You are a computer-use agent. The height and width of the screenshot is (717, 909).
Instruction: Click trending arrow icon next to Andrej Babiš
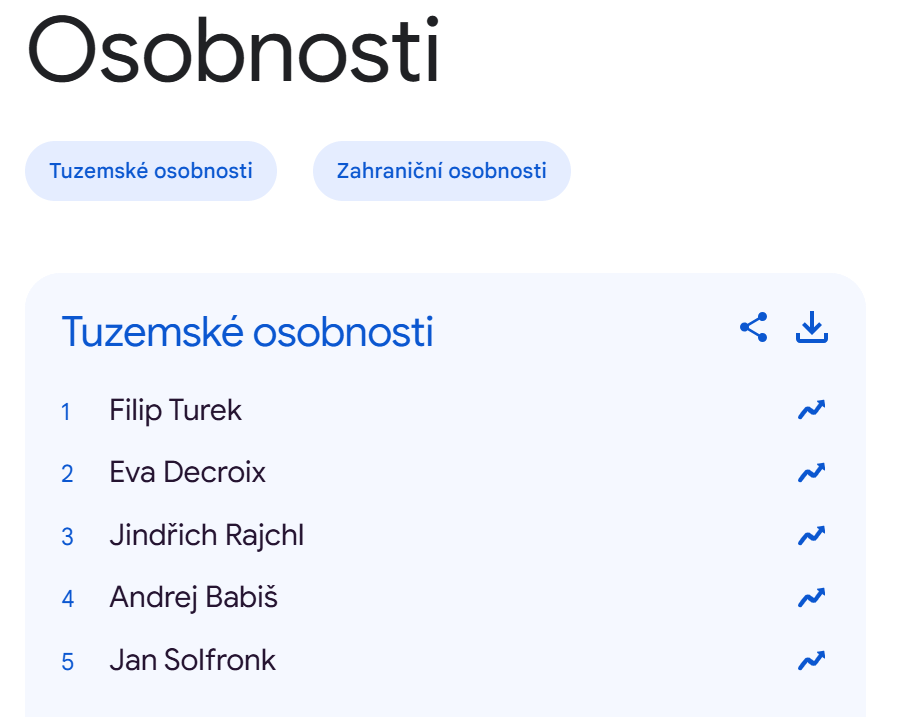811,598
